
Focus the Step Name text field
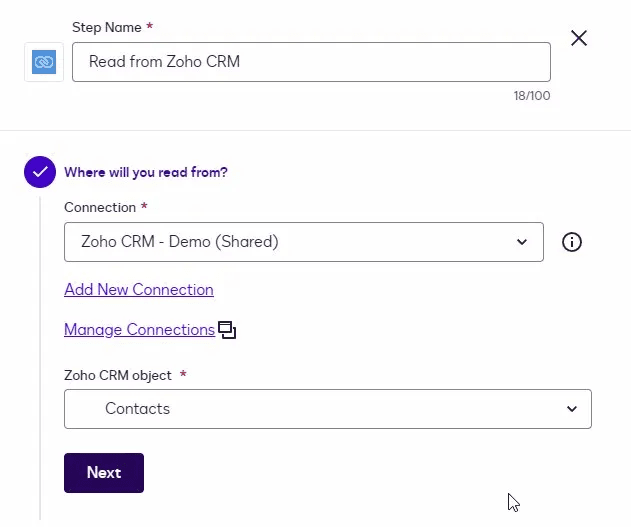(x=311, y=62)
